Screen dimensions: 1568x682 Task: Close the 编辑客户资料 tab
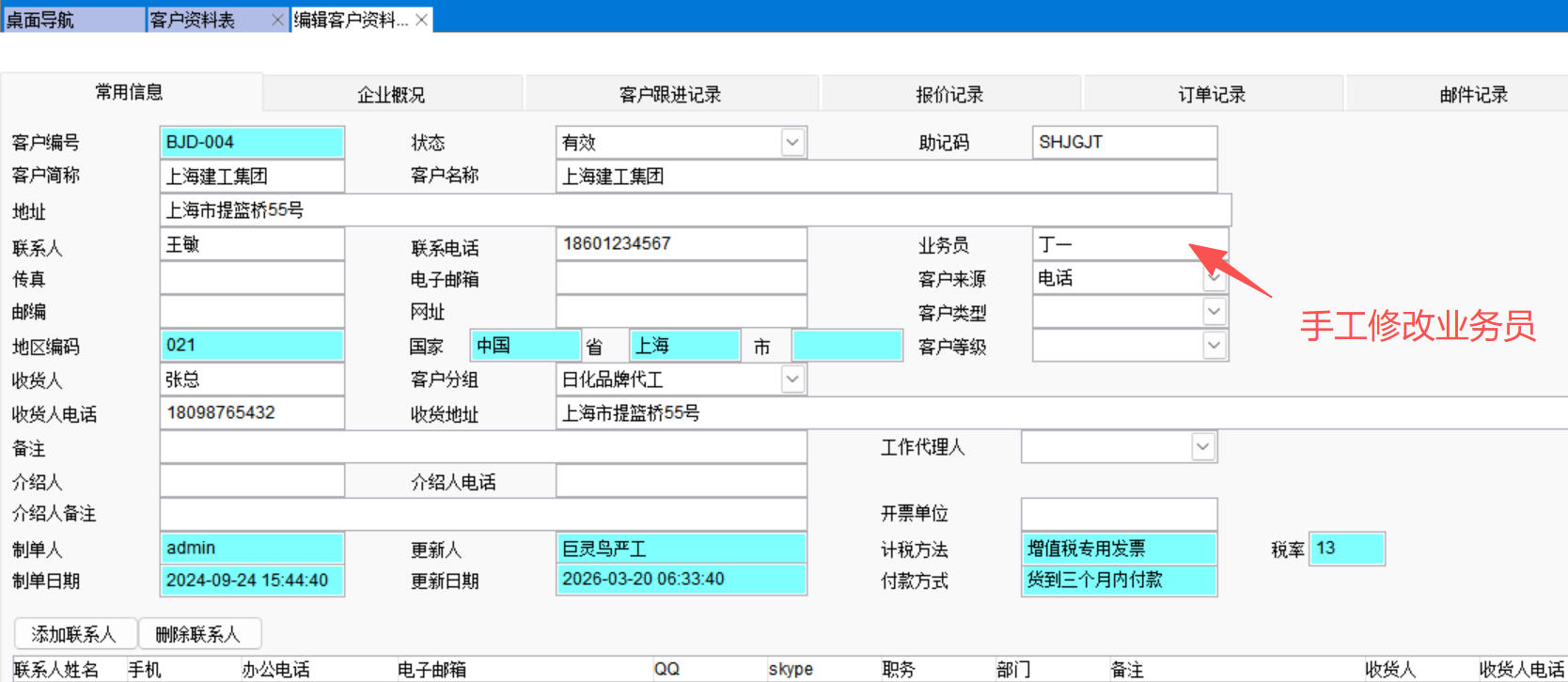pyautogui.click(x=422, y=20)
